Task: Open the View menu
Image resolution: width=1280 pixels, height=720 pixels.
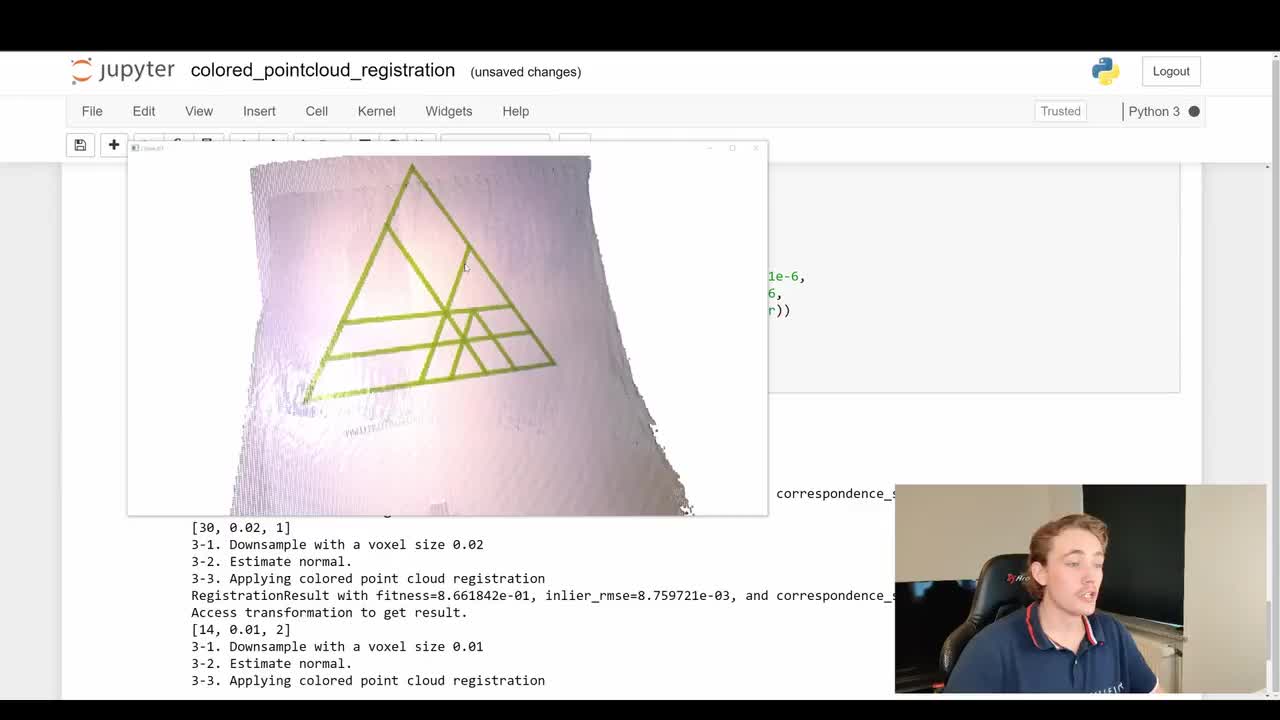Action: click(x=199, y=111)
